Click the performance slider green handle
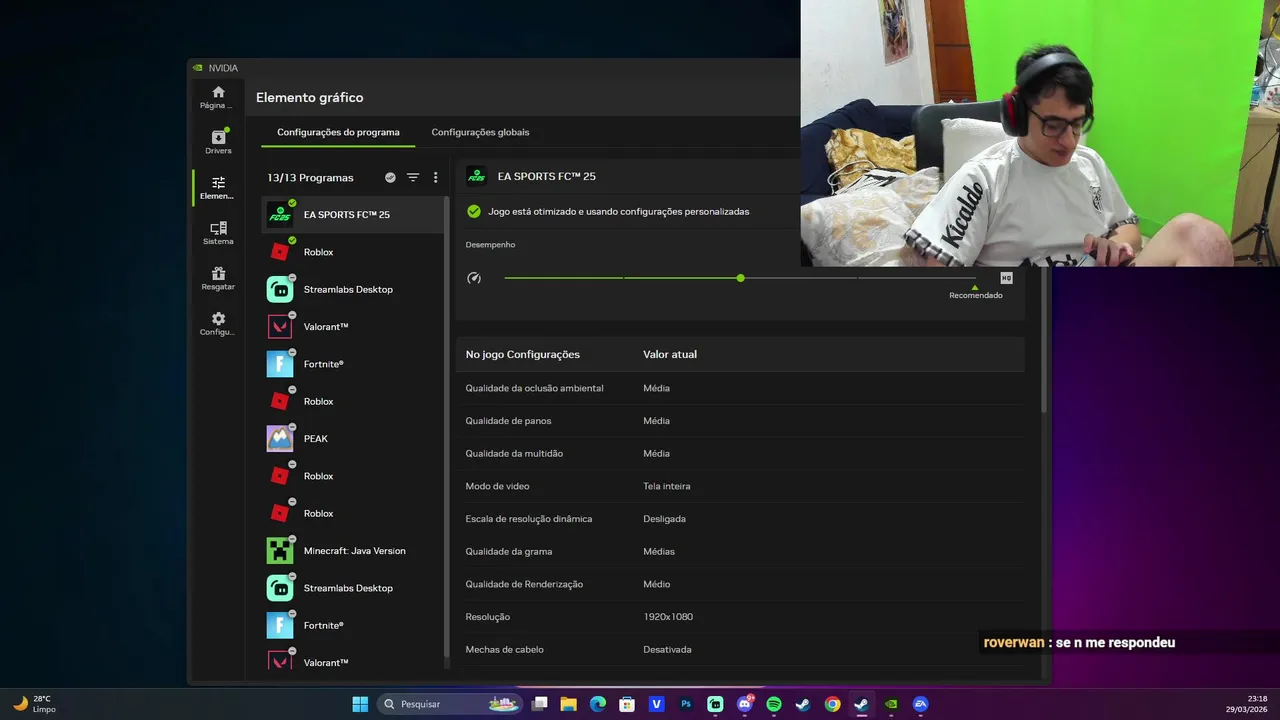The height and width of the screenshot is (720, 1280). (740, 278)
